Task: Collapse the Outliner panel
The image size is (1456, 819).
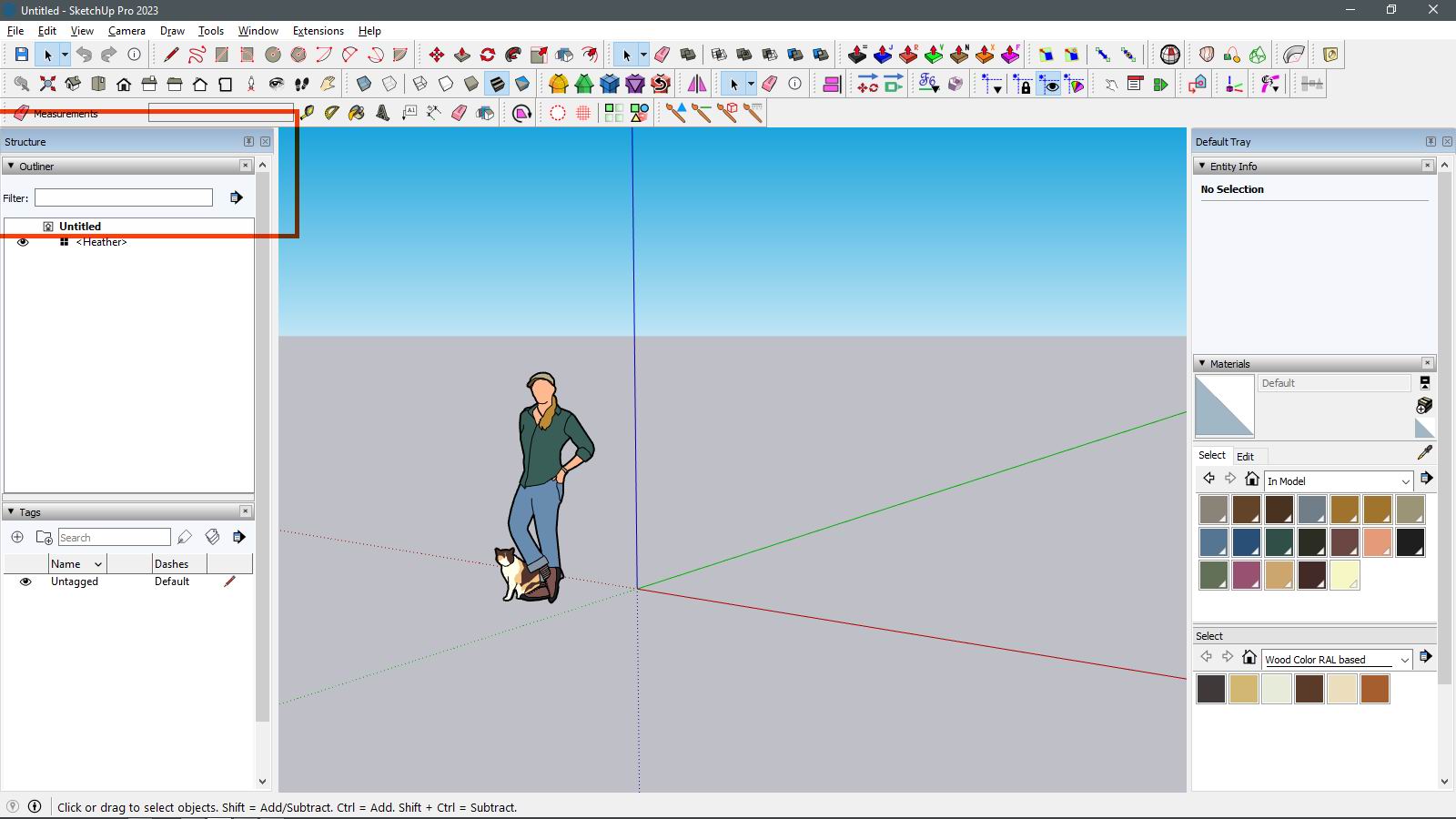Action: click(x=10, y=166)
